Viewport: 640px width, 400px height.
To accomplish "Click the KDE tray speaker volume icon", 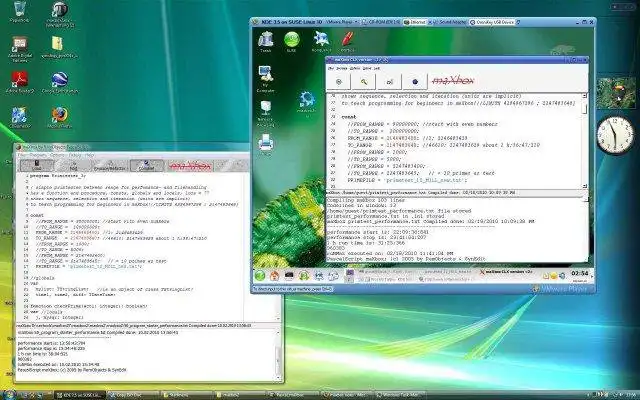I will (x=562, y=276).
